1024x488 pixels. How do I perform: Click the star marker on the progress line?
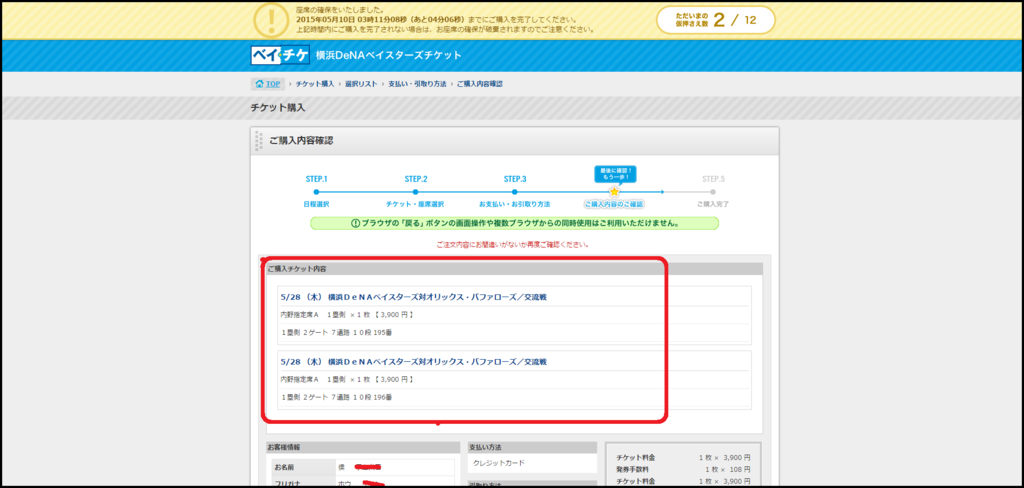coord(614,192)
